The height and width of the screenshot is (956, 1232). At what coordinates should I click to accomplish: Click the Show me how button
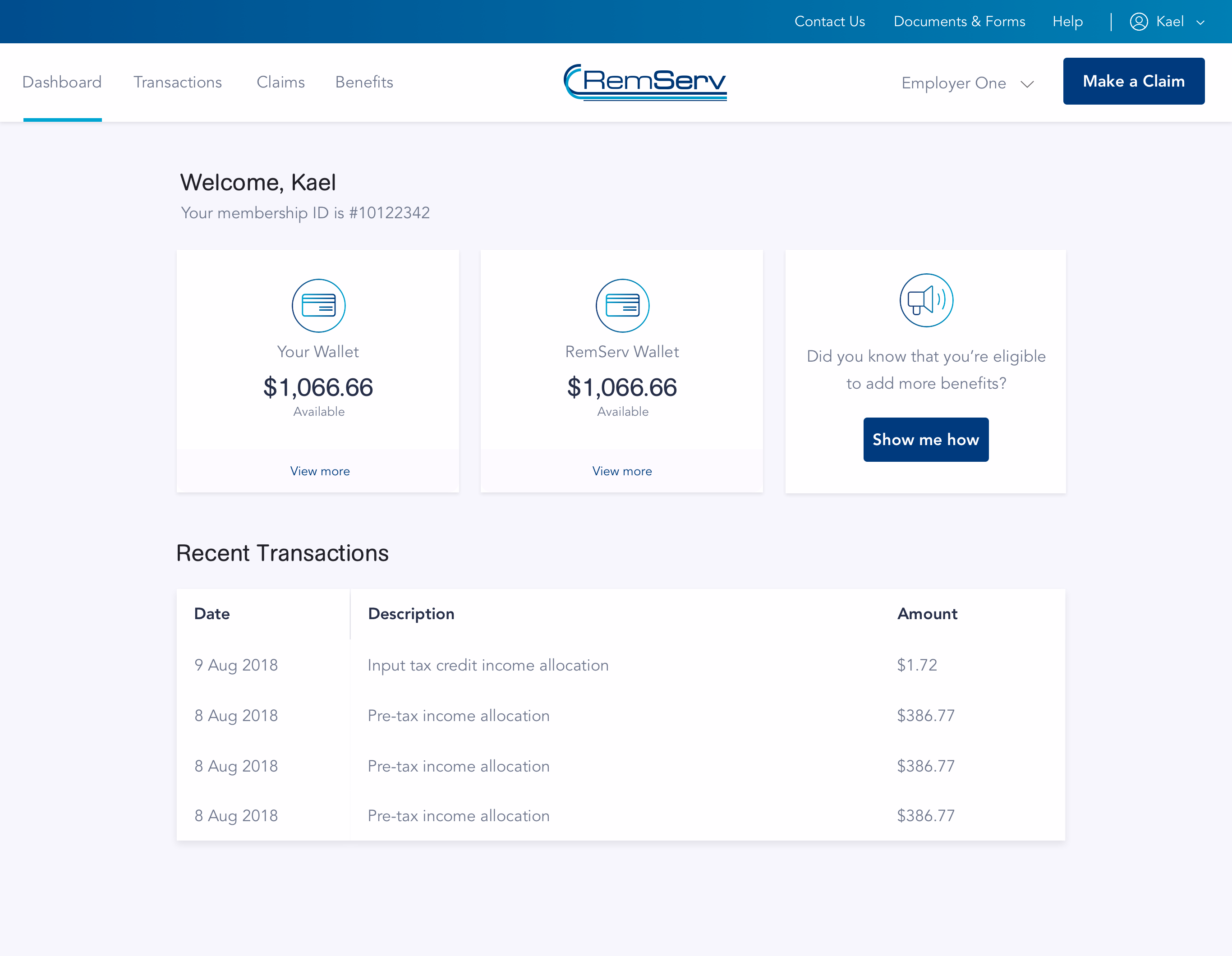tap(925, 439)
